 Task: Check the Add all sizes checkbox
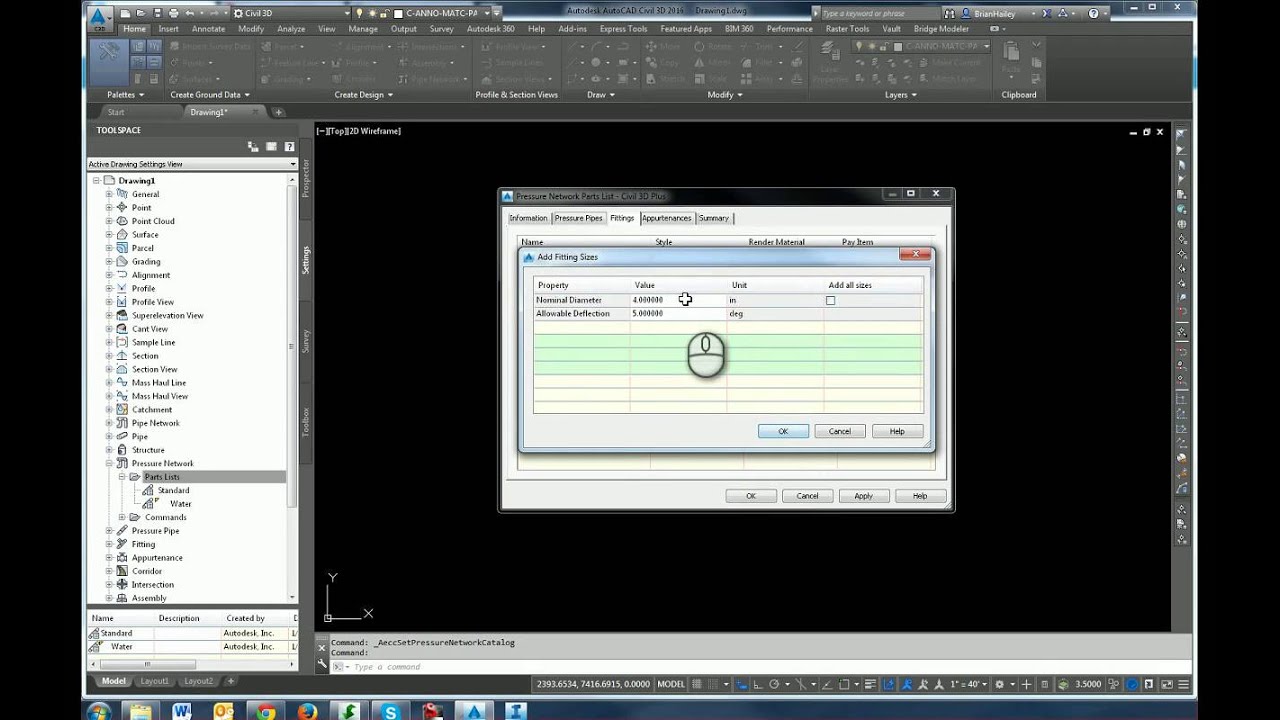(x=830, y=300)
